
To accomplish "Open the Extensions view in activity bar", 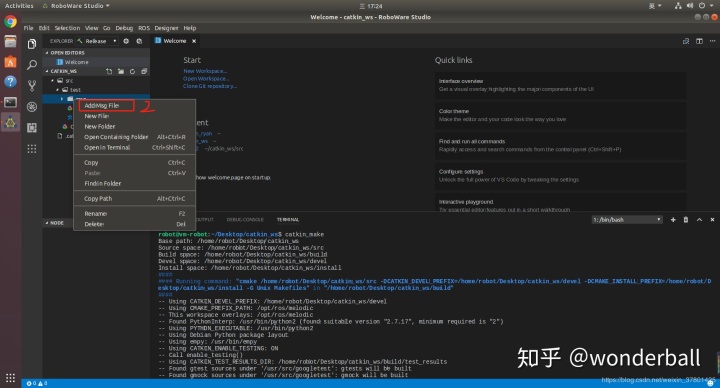I will 32,128.
